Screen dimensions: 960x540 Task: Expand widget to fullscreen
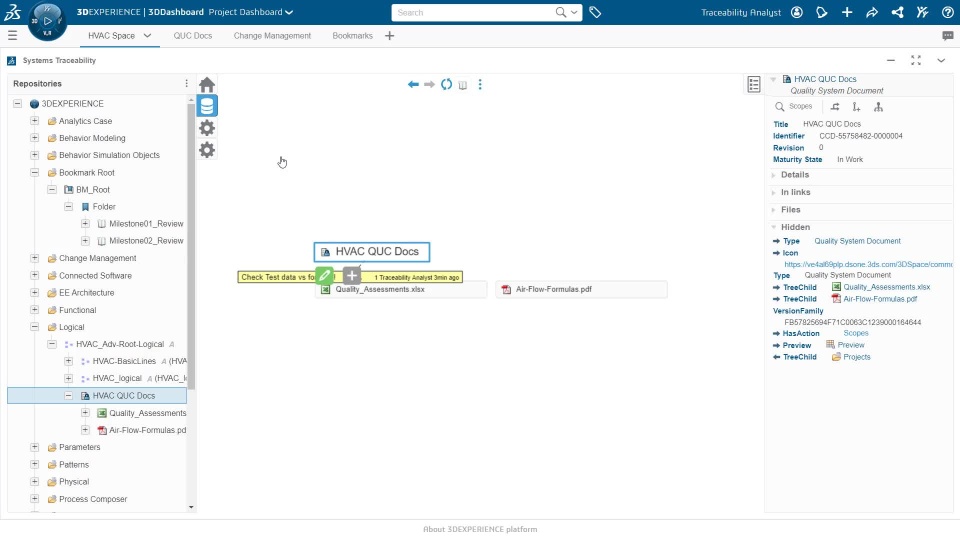pos(916,60)
